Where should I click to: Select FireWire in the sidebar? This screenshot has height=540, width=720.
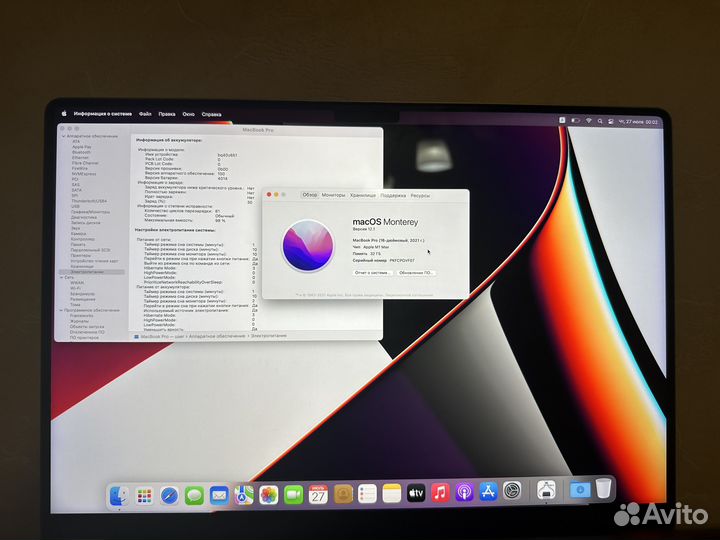point(79,169)
